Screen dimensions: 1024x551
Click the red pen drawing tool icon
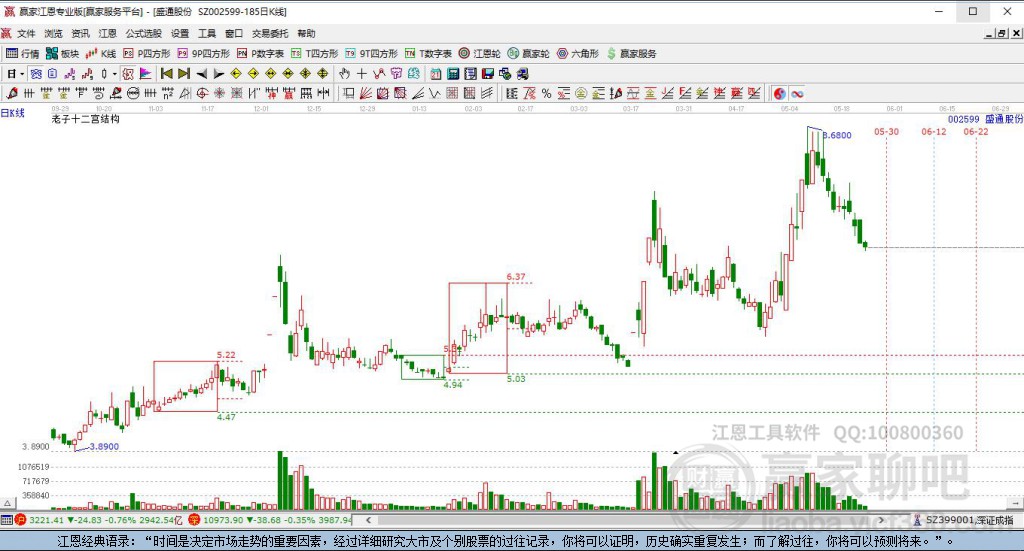click(x=11, y=93)
